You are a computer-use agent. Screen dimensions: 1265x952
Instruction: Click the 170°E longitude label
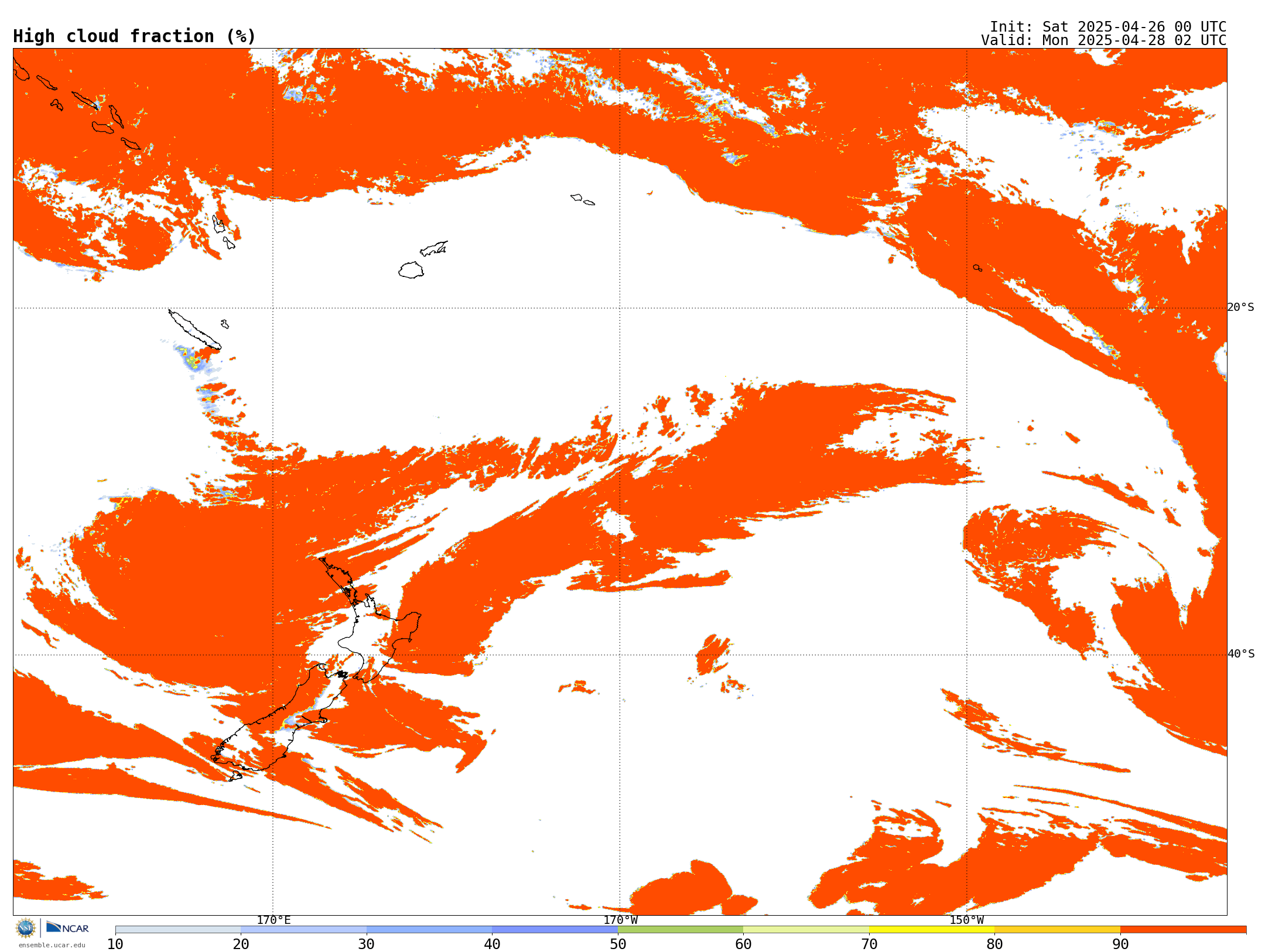tap(273, 920)
